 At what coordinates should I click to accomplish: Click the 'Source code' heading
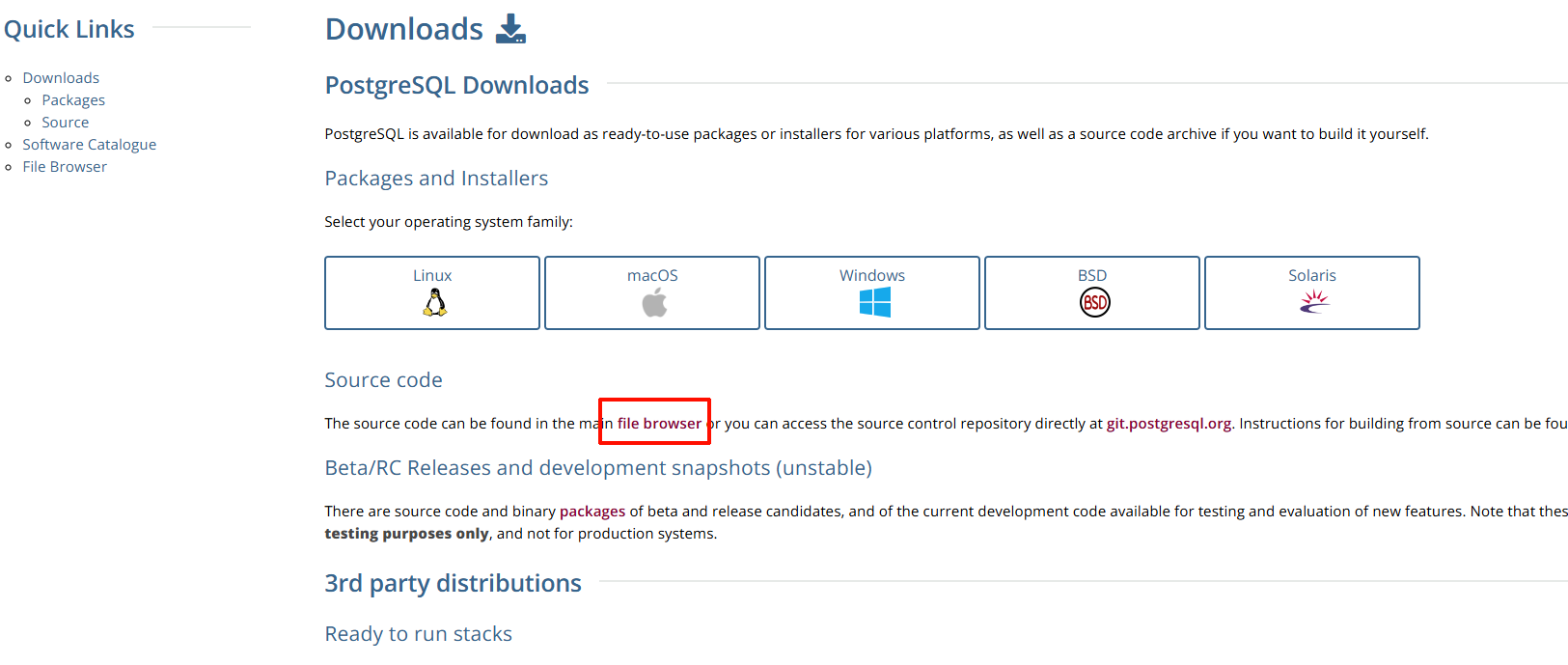tap(383, 379)
